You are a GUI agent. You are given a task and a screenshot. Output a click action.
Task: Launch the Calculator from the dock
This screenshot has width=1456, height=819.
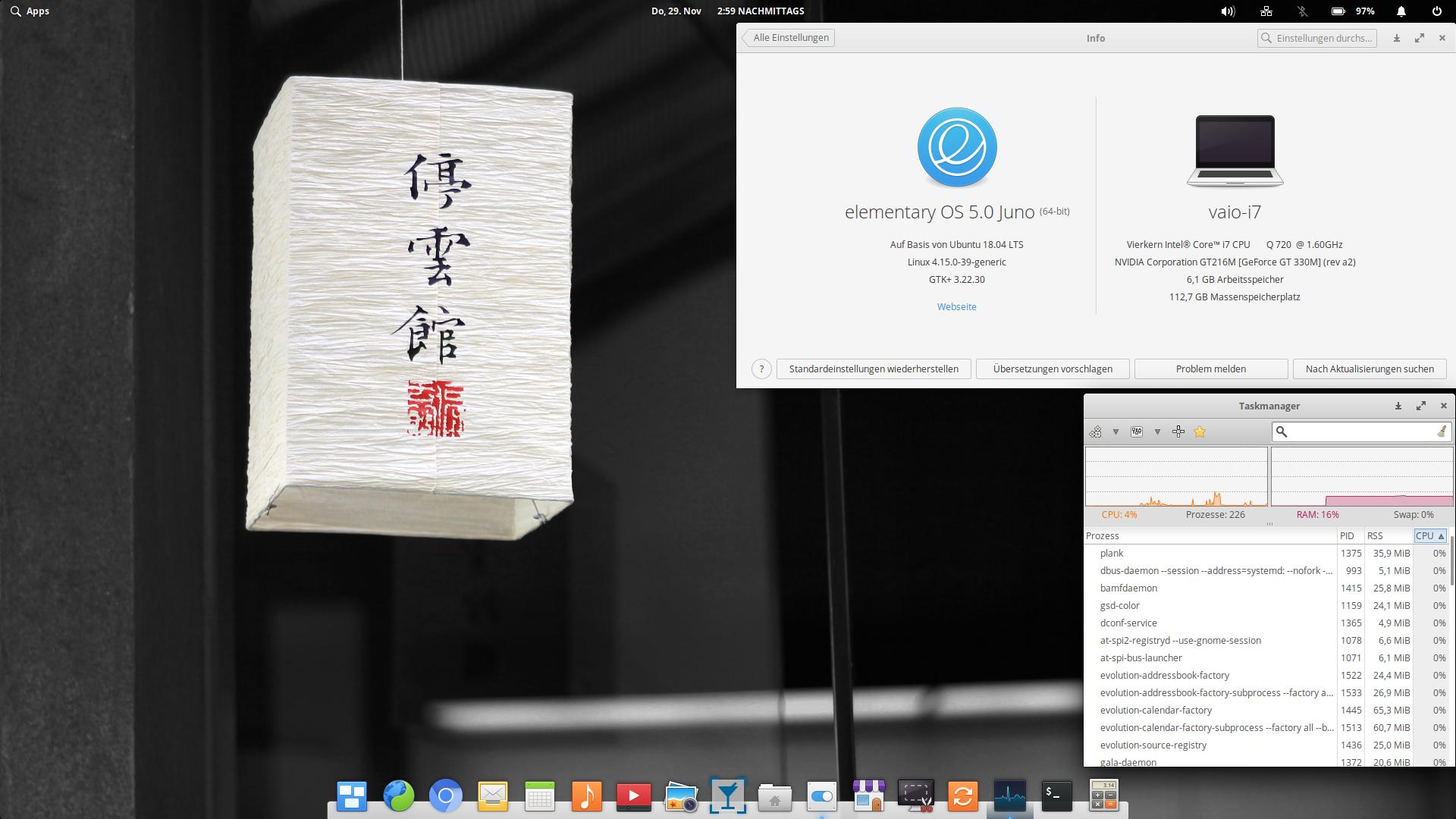[x=1103, y=795]
